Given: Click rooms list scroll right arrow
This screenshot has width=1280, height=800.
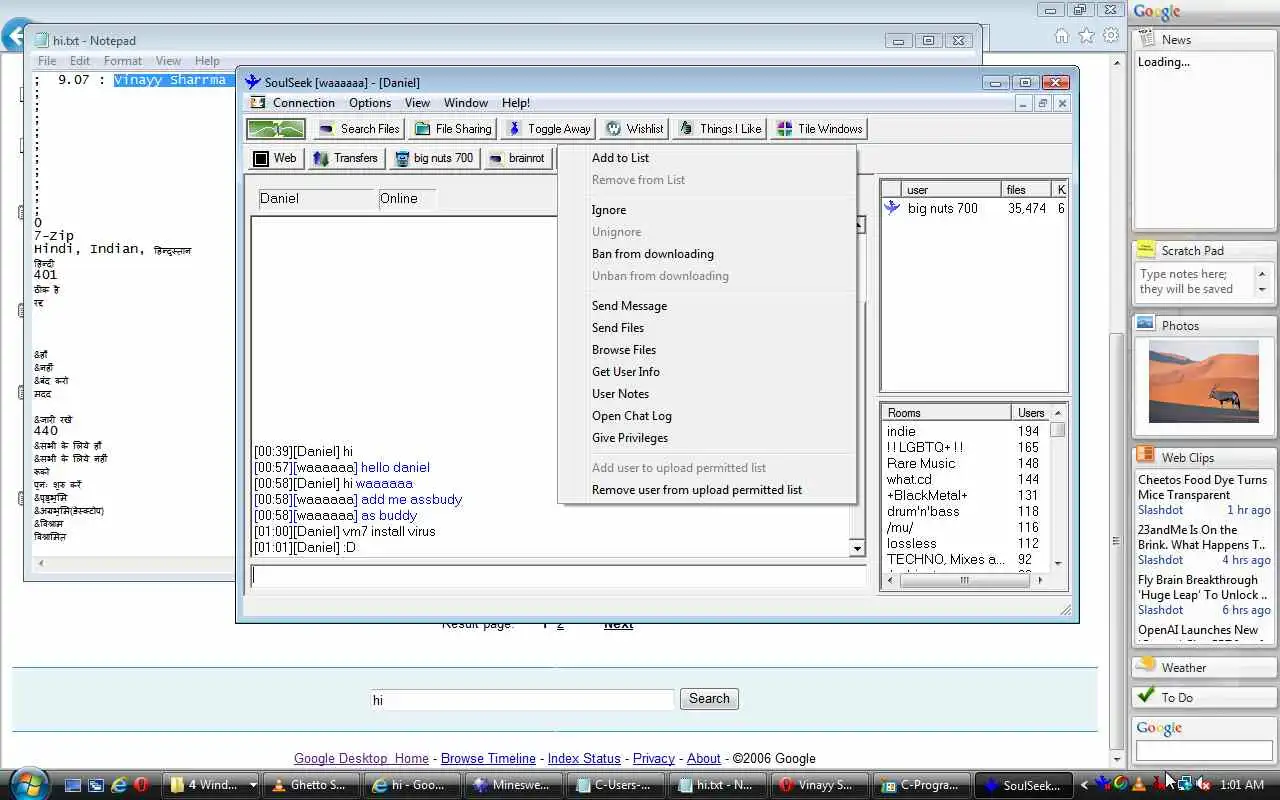Looking at the screenshot, I should point(1040,580).
